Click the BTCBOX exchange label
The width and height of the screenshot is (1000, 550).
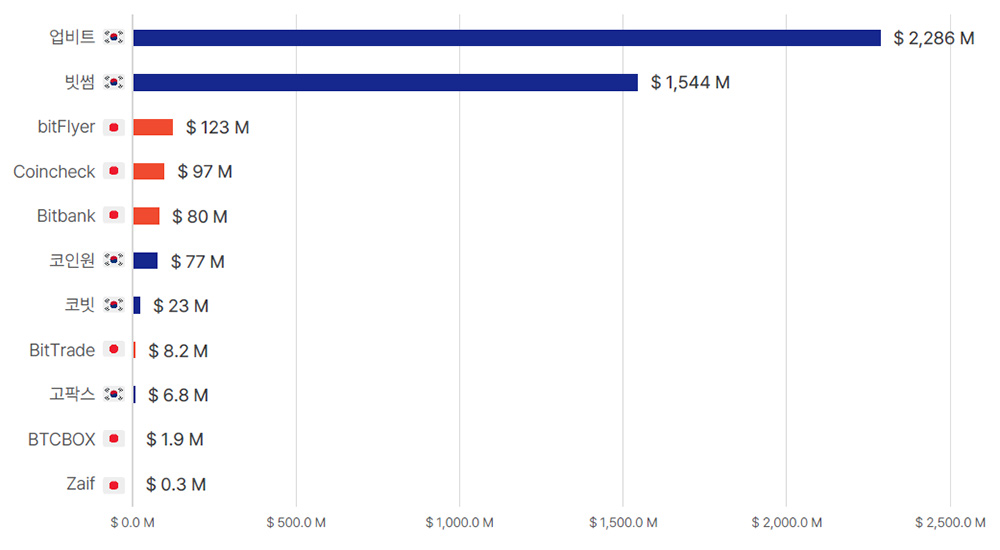61,439
